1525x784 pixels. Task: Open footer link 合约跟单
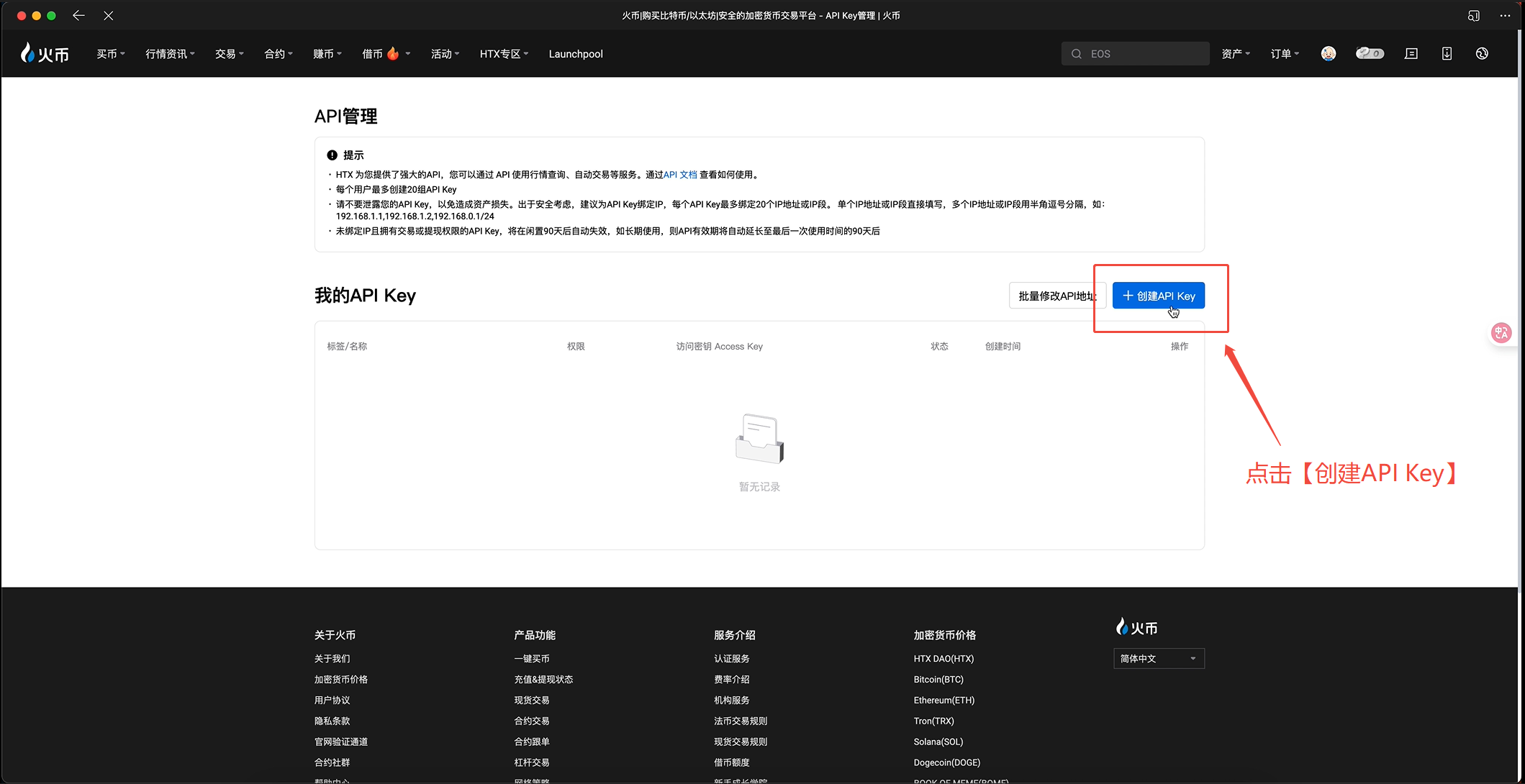532,742
